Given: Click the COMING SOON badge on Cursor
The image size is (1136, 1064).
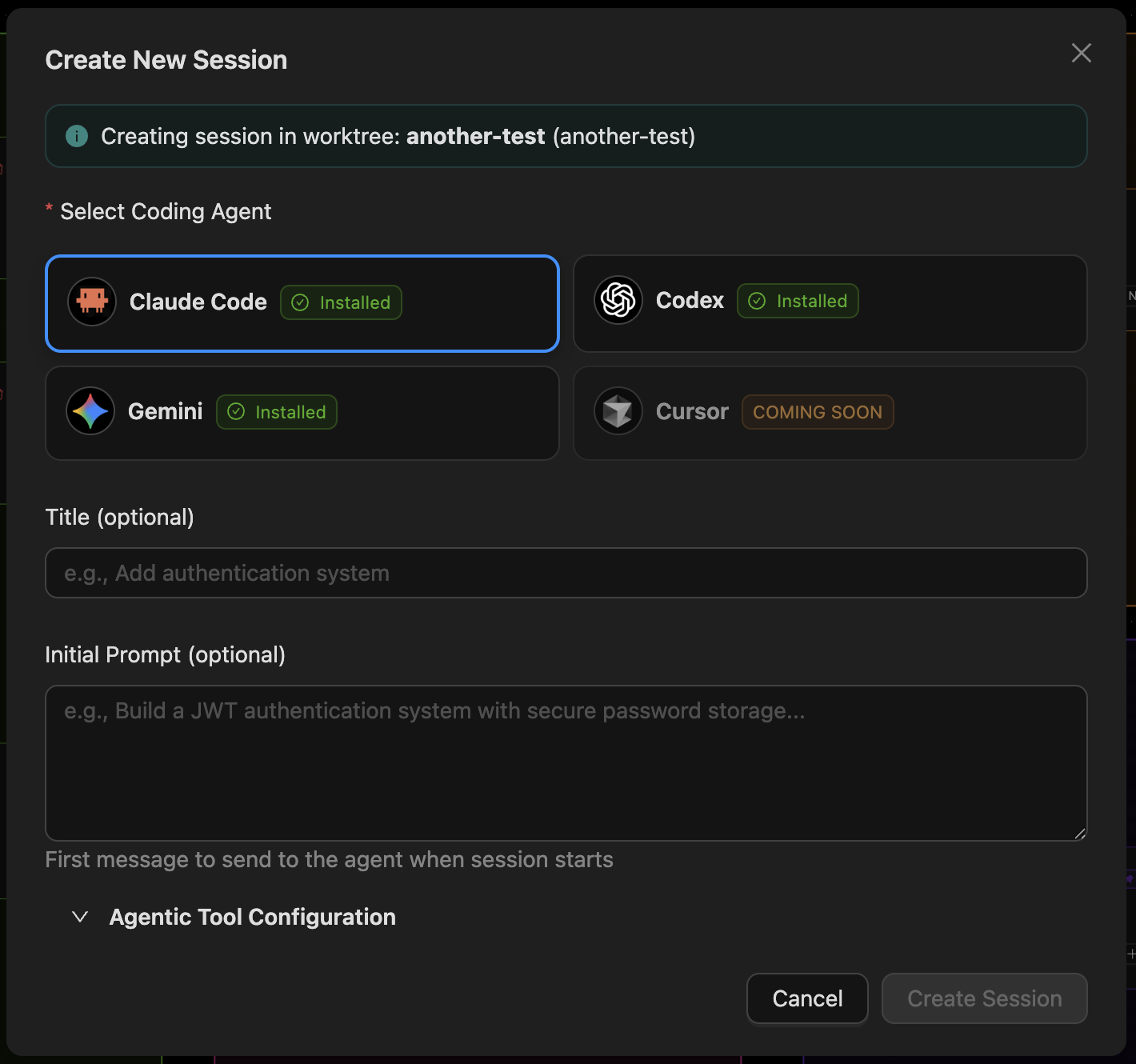Looking at the screenshot, I should pyautogui.click(x=817, y=411).
